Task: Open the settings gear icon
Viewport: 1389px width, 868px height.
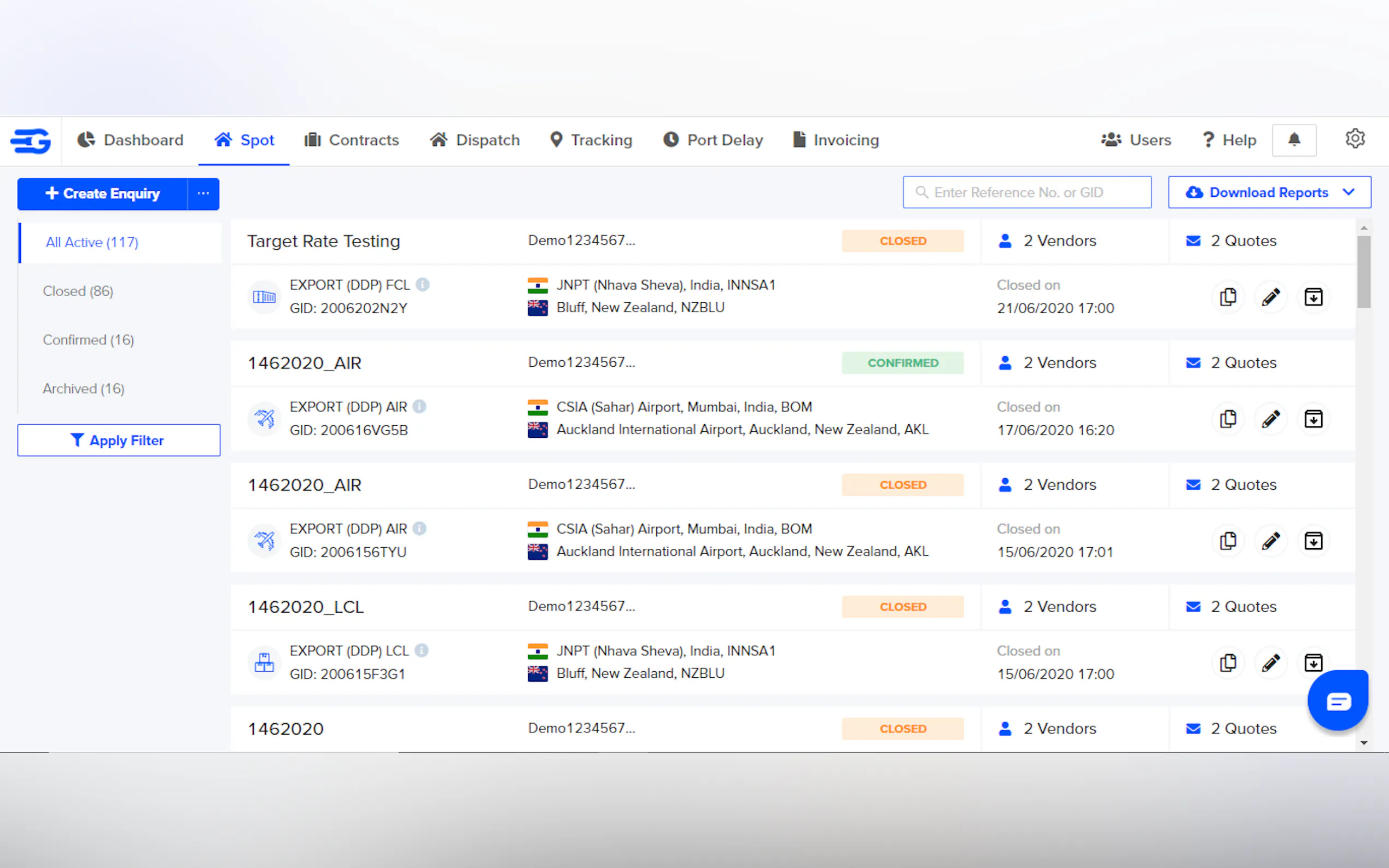Action: (1355, 139)
